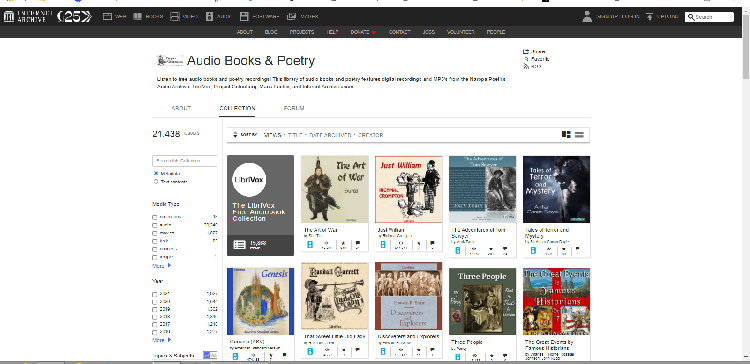Toggle the Topics & Subjects switch

[x=210, y=355]
